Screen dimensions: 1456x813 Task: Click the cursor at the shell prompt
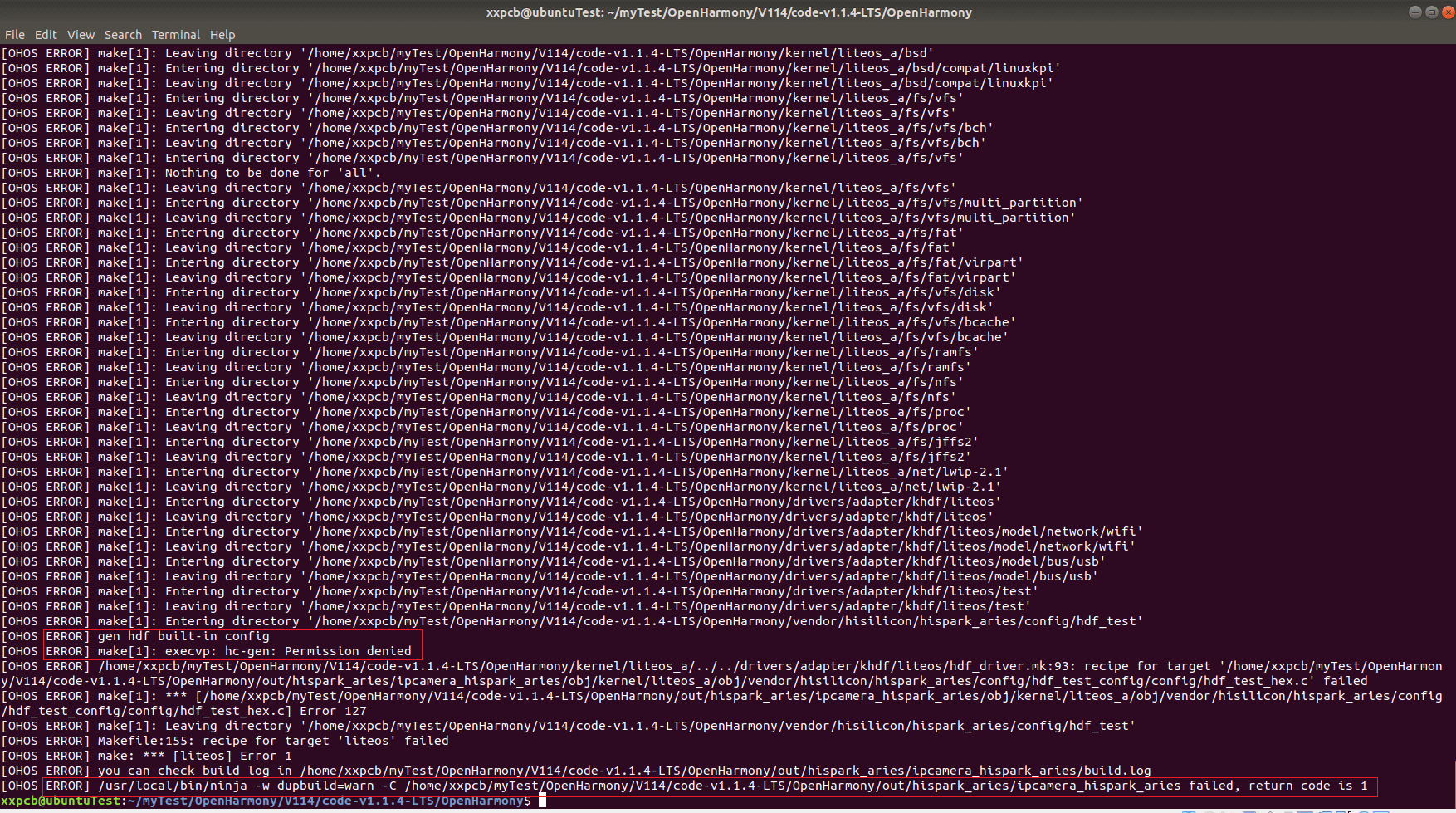coord(542,801)
